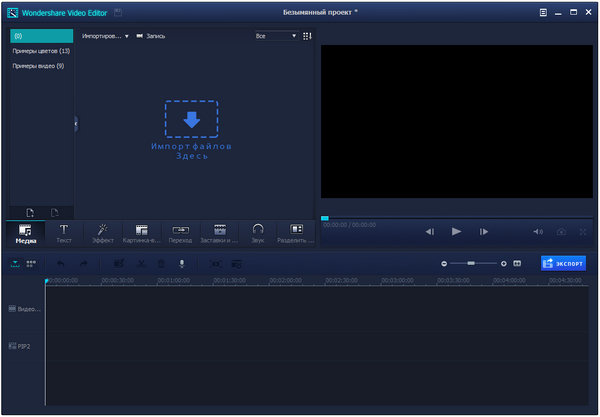Open the Переход transitions tab
600x417 pixels.
coord(180,233)
